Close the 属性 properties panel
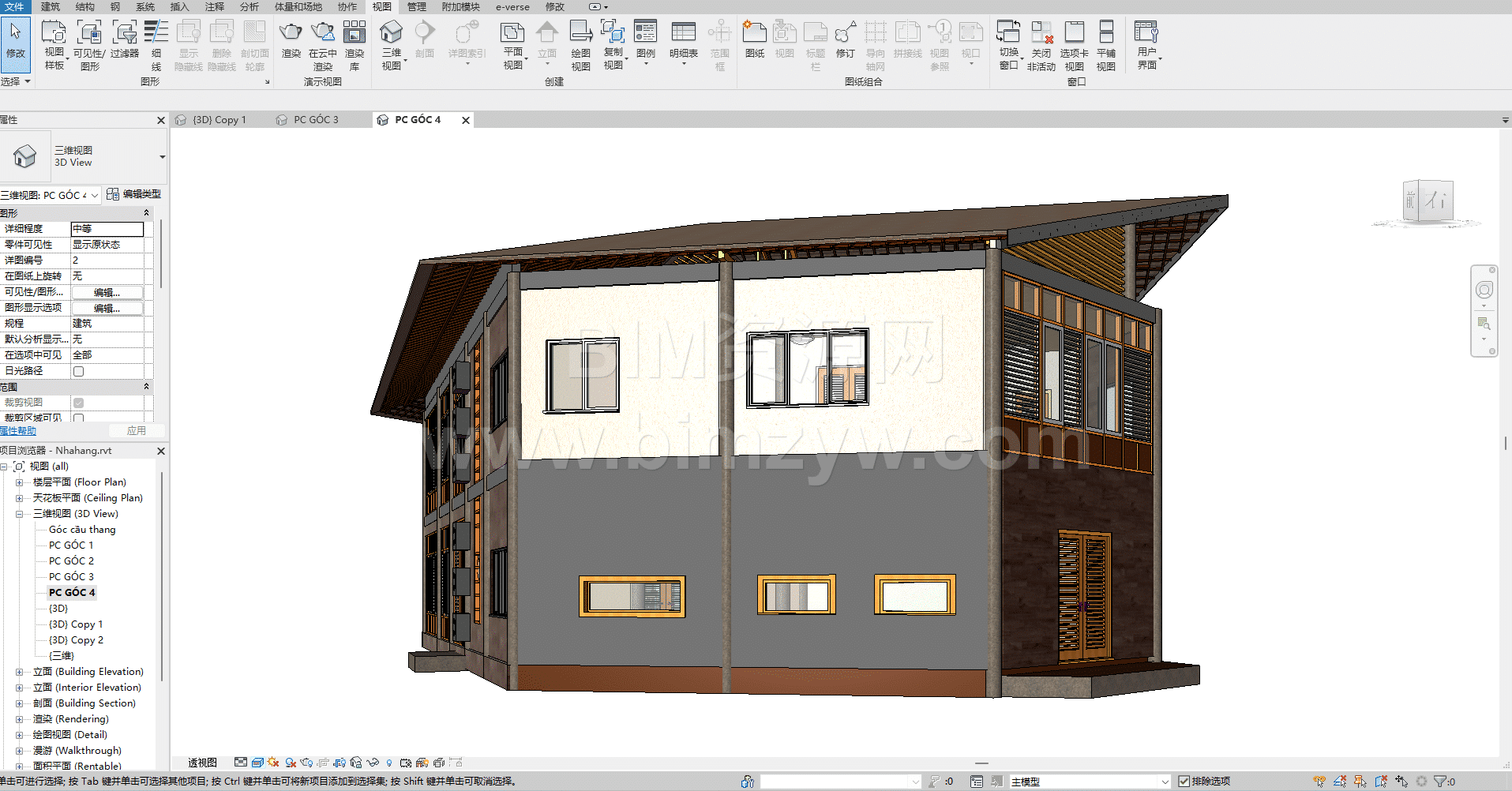1512x791 pixels. pyautogui.click(x=161, y=120)
